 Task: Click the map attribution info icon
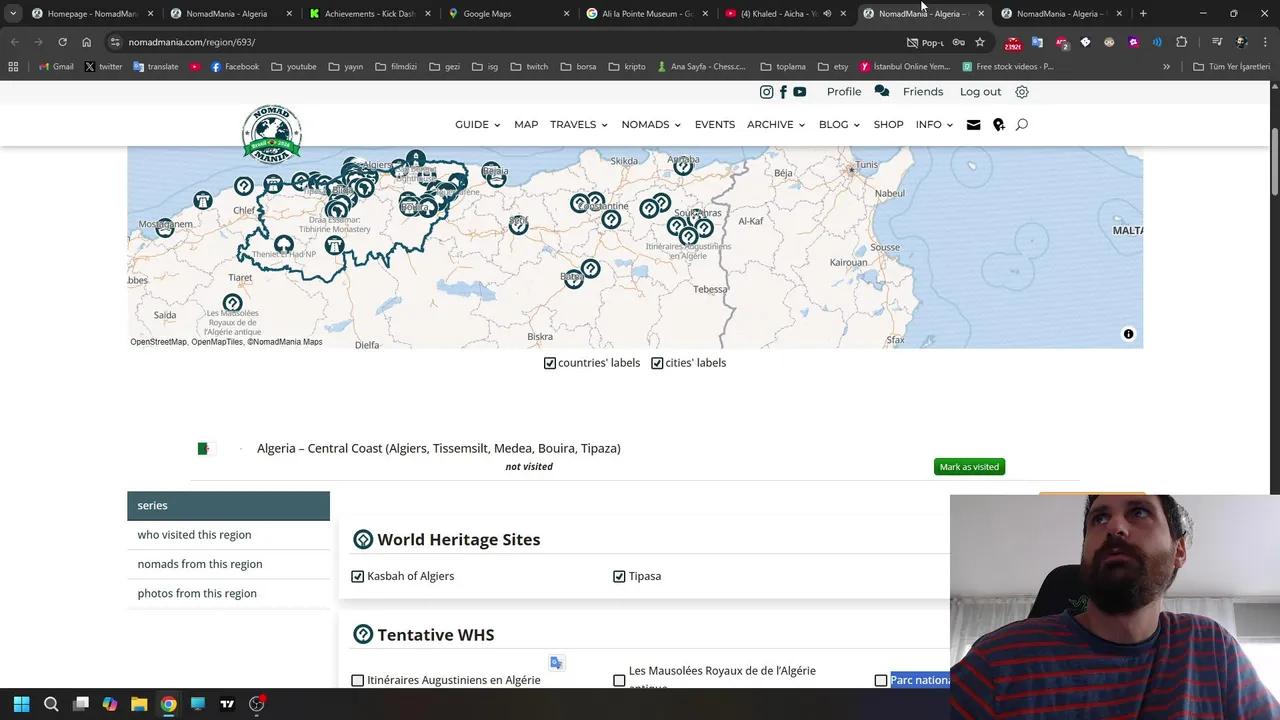[x=1128, y=334]
